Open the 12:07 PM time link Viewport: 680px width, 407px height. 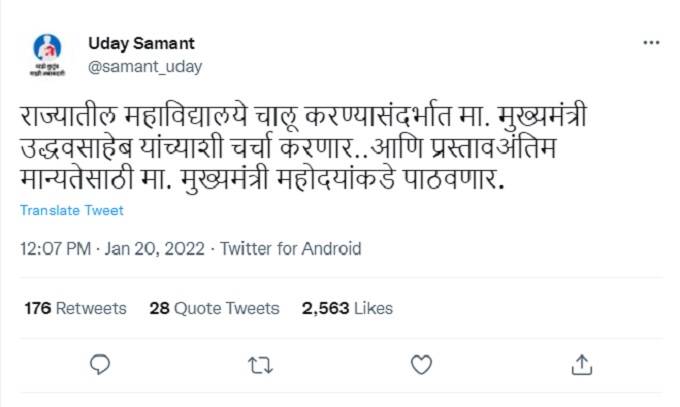[x=57, y=249]
